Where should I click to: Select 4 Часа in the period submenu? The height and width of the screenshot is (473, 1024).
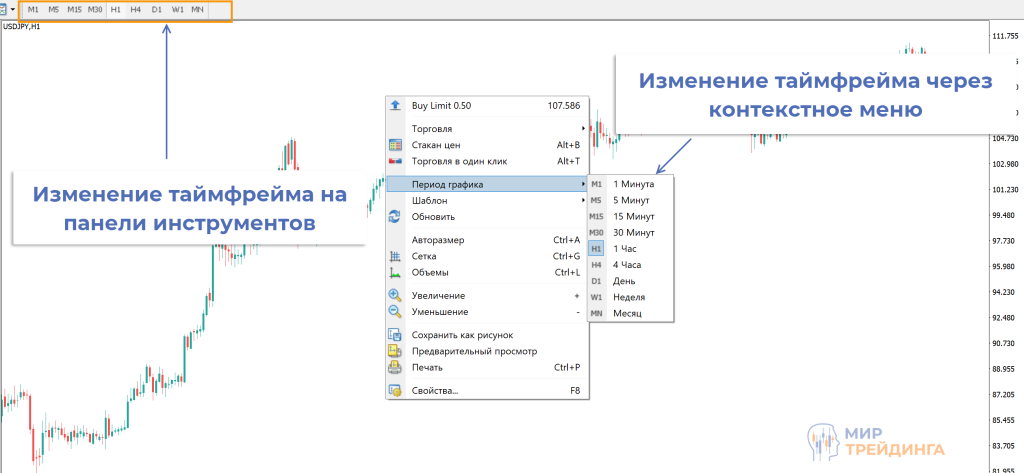[626, 265]
